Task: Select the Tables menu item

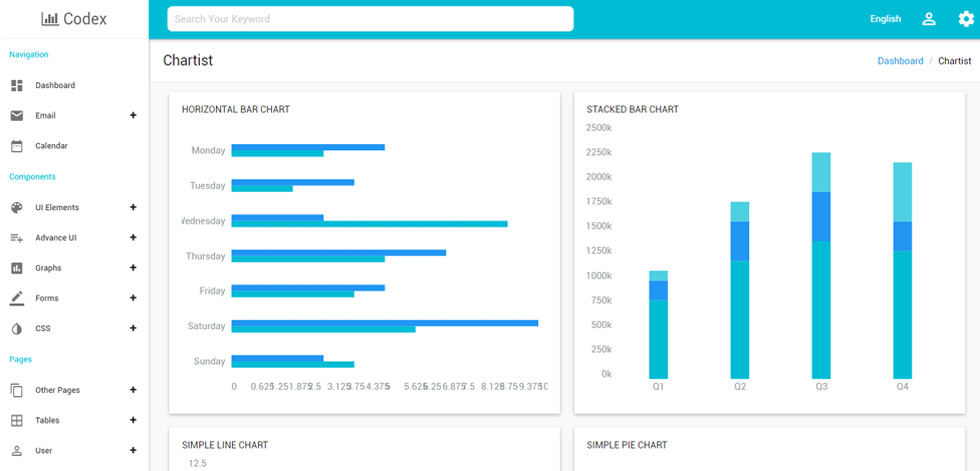Action: coord(74,420)
